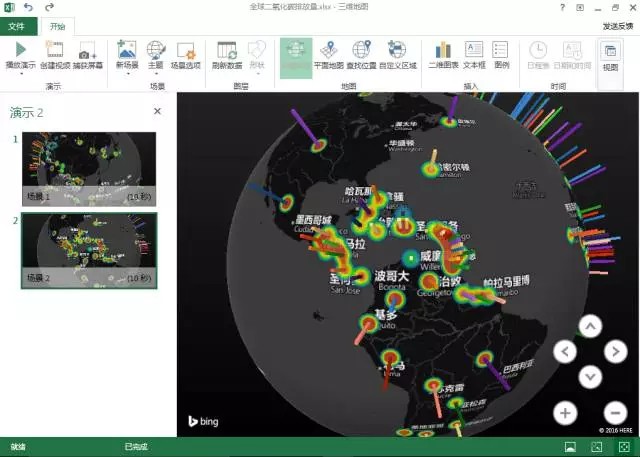The width and height of the screenshot is (640, 457).
Task: Toggle the highlighted map labels button
Action: point(296,58)
